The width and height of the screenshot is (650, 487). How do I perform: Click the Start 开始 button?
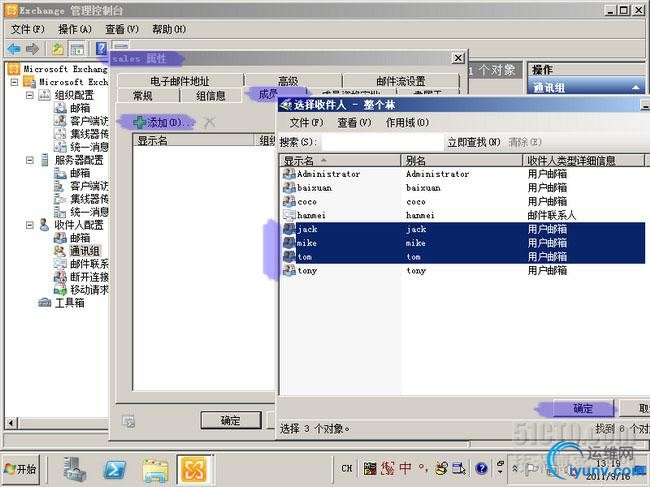tap(20, 469)
